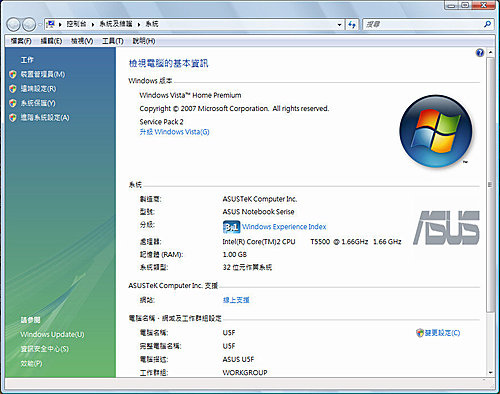Close the System window
This screenshot has height=394, width=500.
[x=483, y=5]
